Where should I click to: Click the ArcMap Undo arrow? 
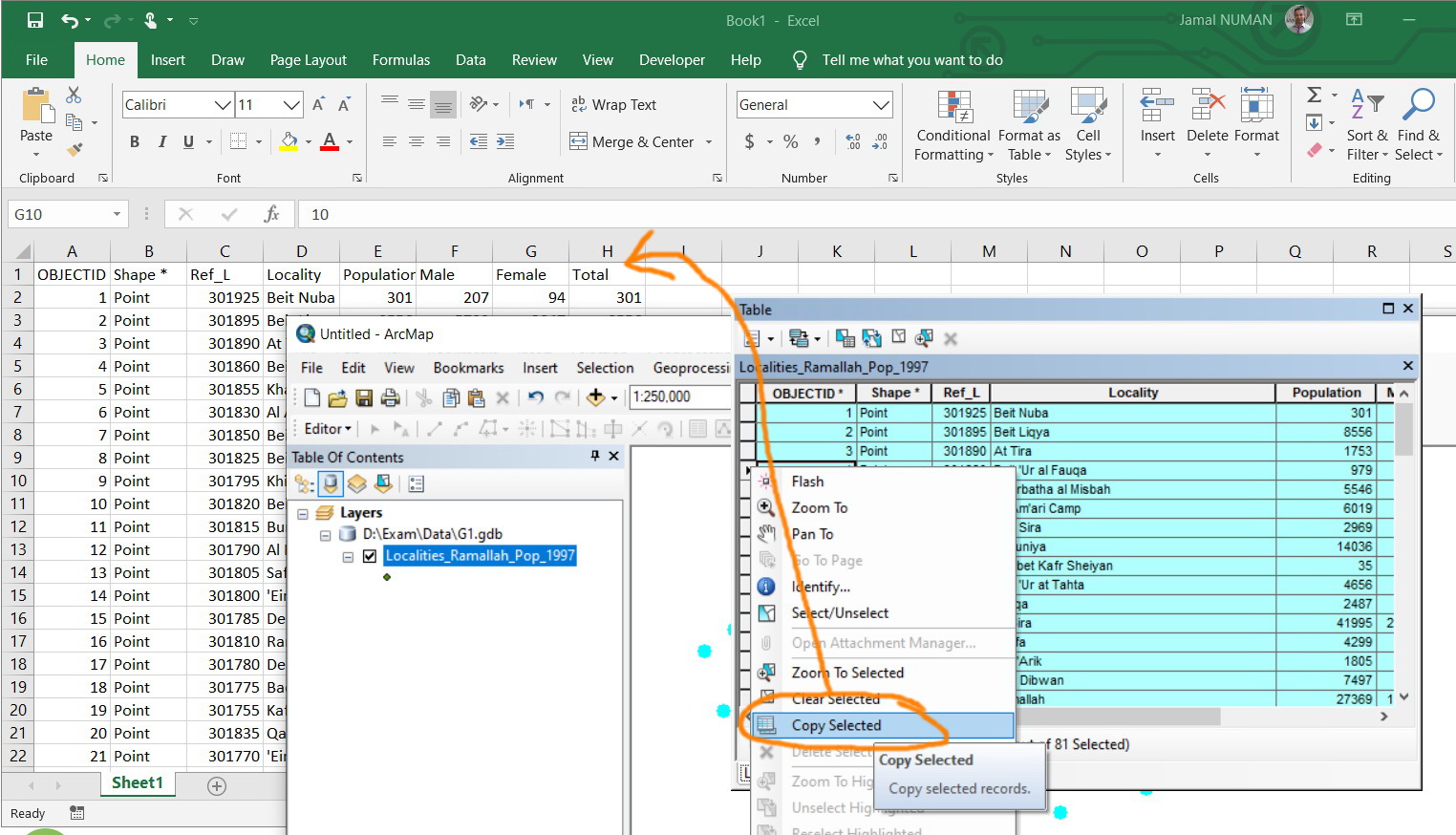tap(535, 397)
